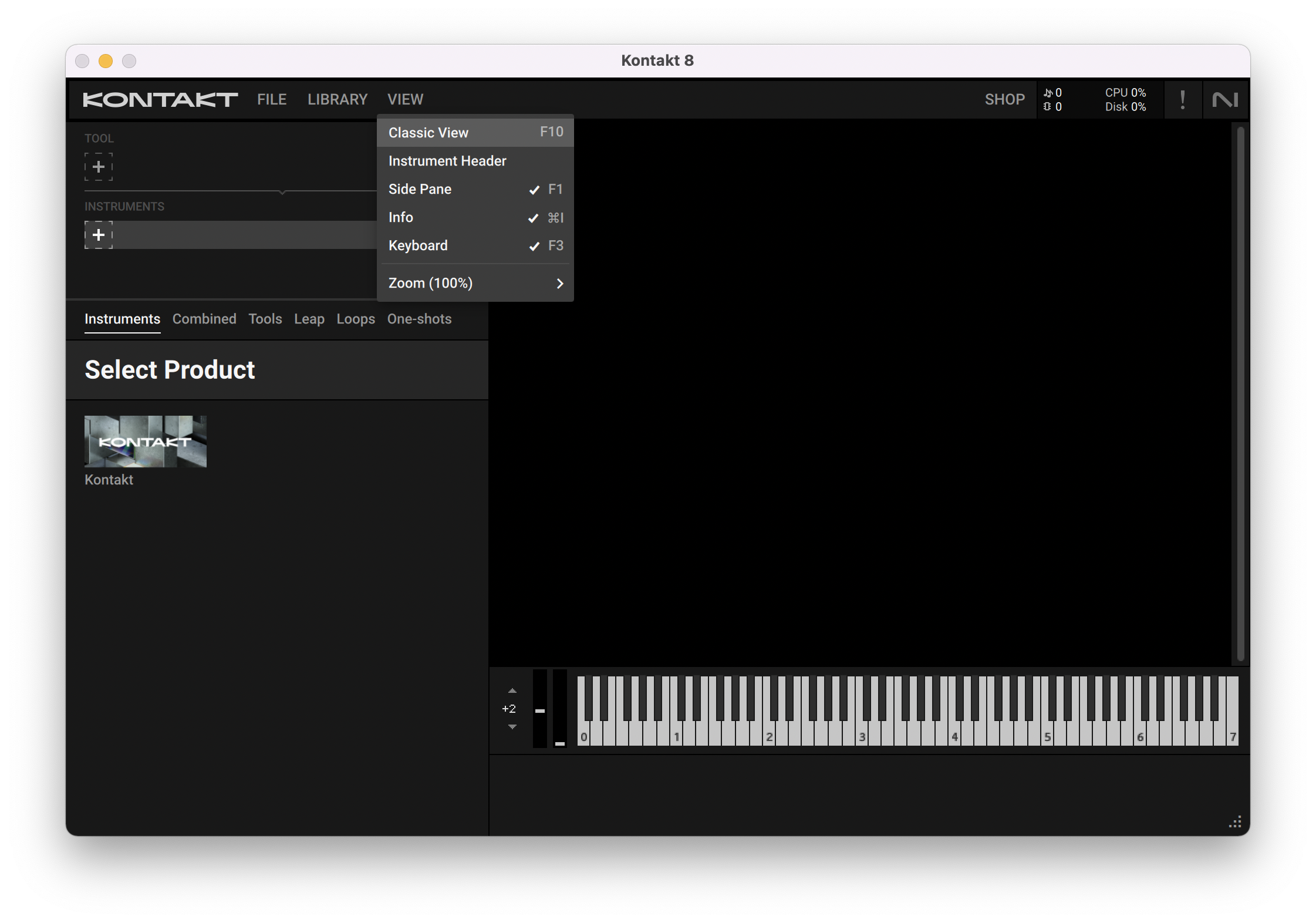The height and width of the screenshot is (923, 1316).
Task: Click the voice count note indicator
Action: [1052, 93]
